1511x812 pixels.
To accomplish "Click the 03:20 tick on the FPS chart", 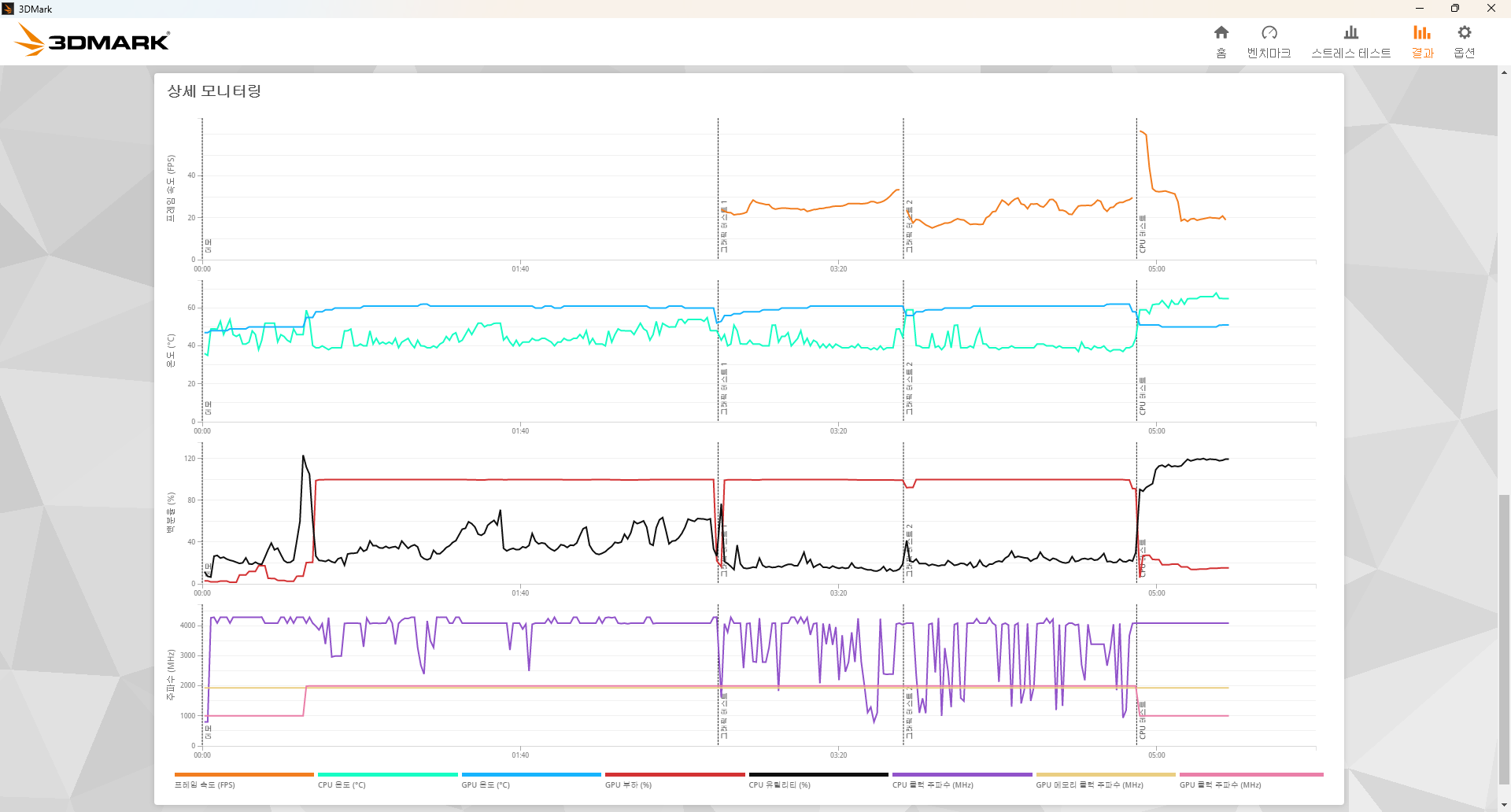I will click(838, 269).
